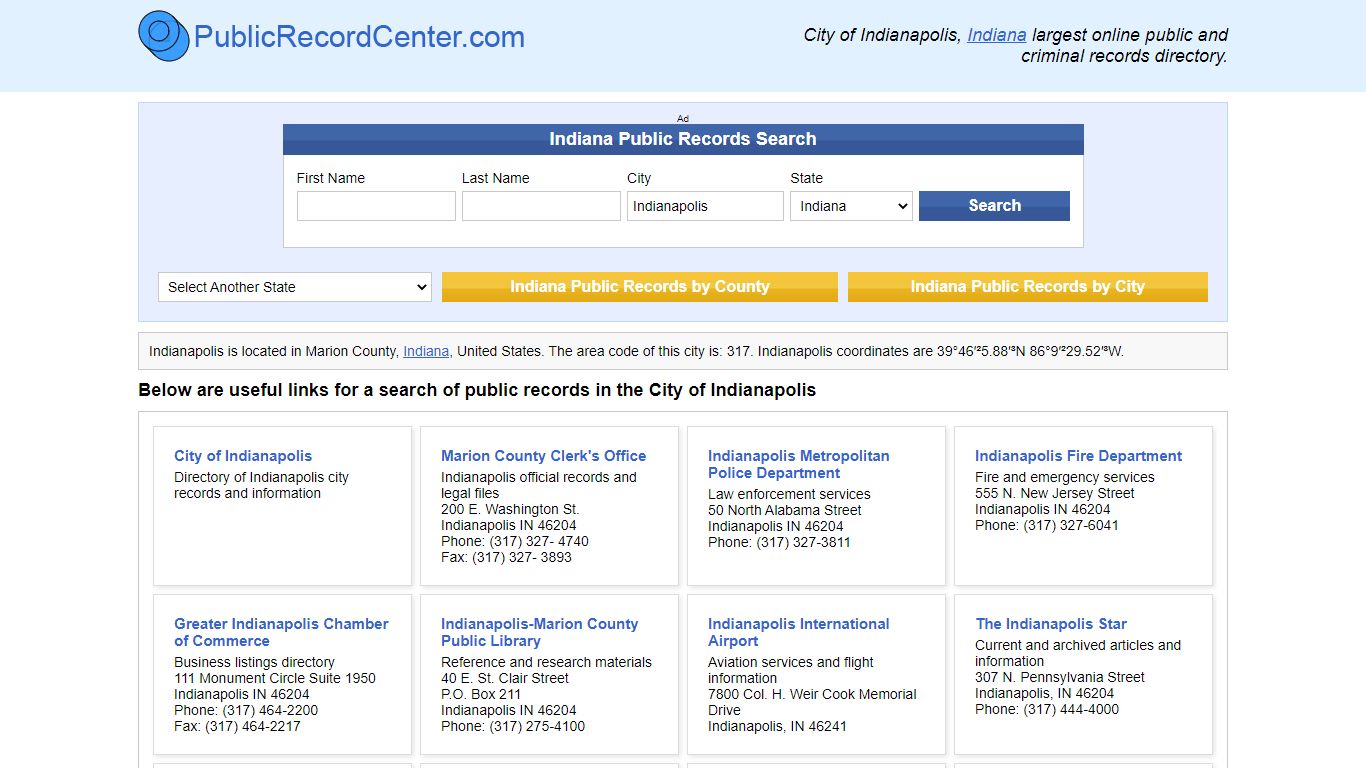The width and height of the screenshot is (1366, 768).
Task: Open the Indianapolis Fire Department link
Action: click(x=1078, y=456)
